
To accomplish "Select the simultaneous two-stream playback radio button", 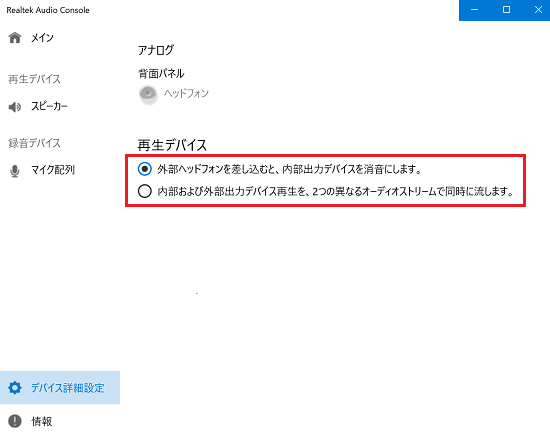I will click(145, 191).
